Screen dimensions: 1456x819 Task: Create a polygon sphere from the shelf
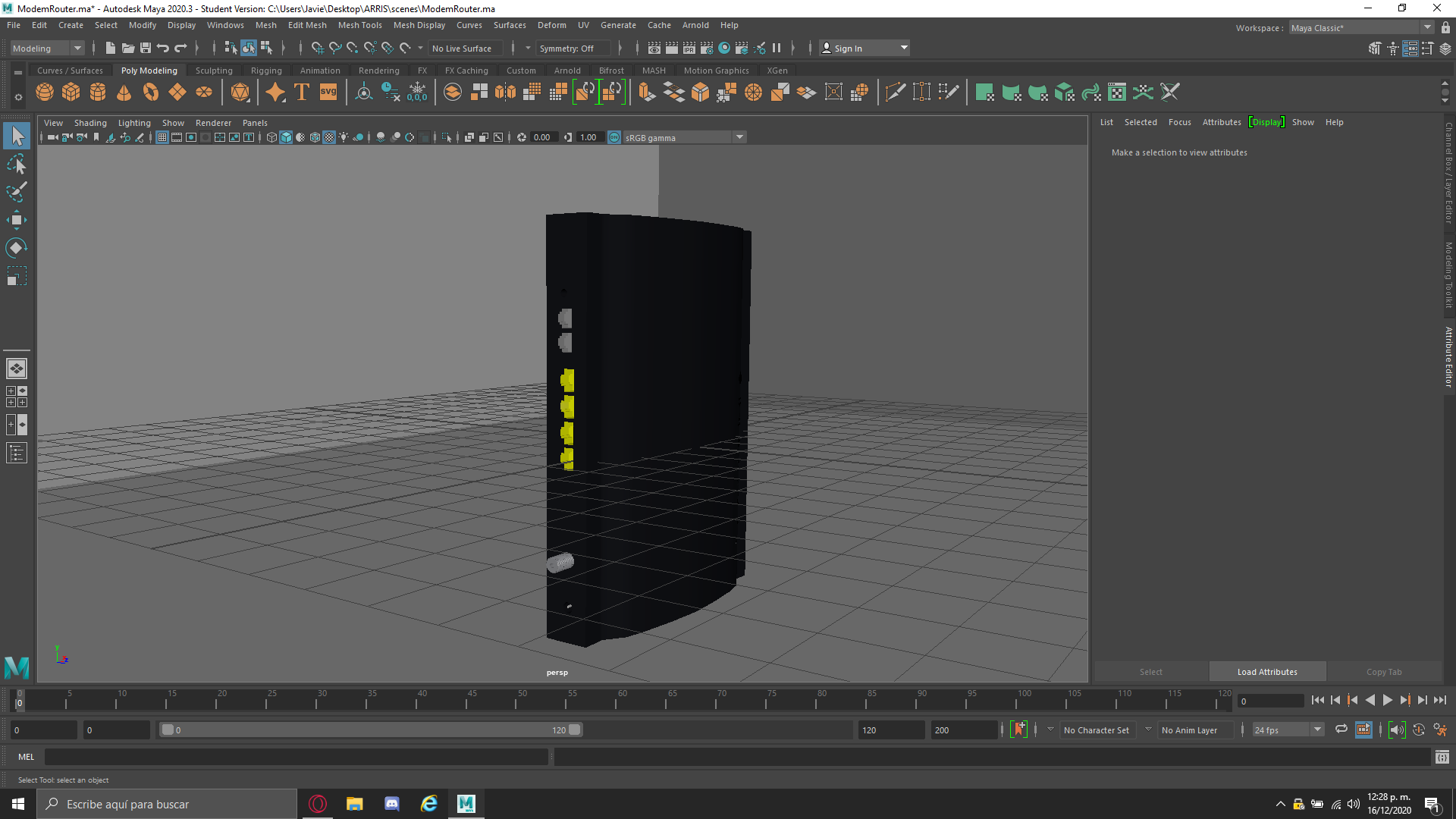(45, 93)
